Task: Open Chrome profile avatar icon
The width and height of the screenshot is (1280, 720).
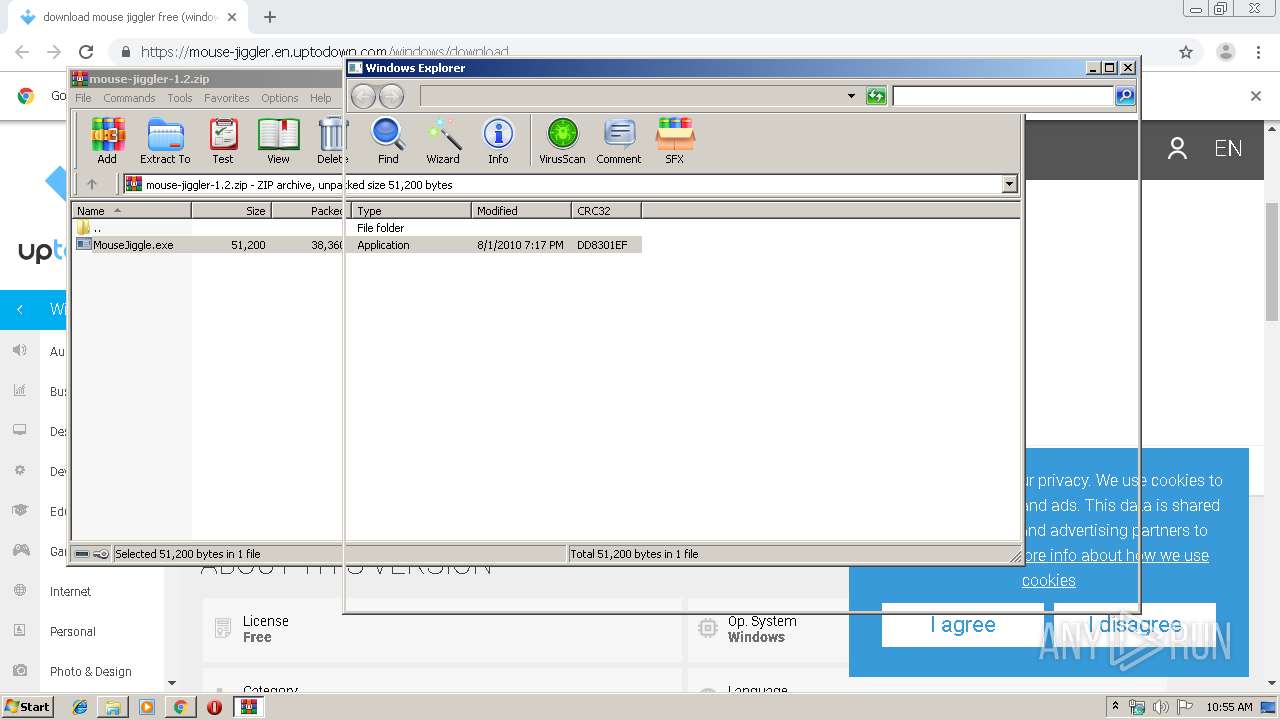Action: (1226, 52)
